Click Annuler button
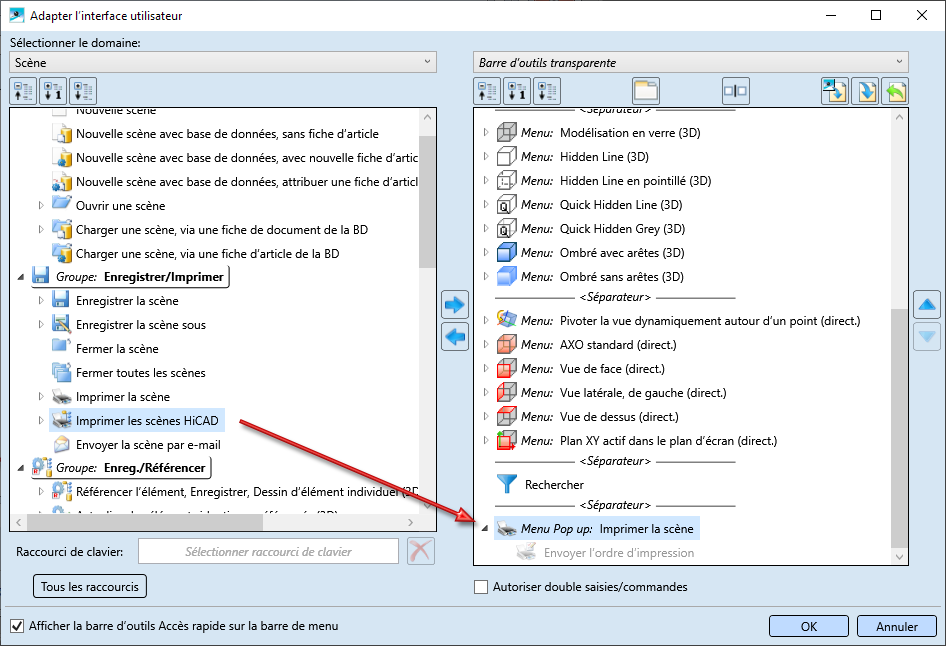Screen dimensions: 946x646 tap(897, 626)
